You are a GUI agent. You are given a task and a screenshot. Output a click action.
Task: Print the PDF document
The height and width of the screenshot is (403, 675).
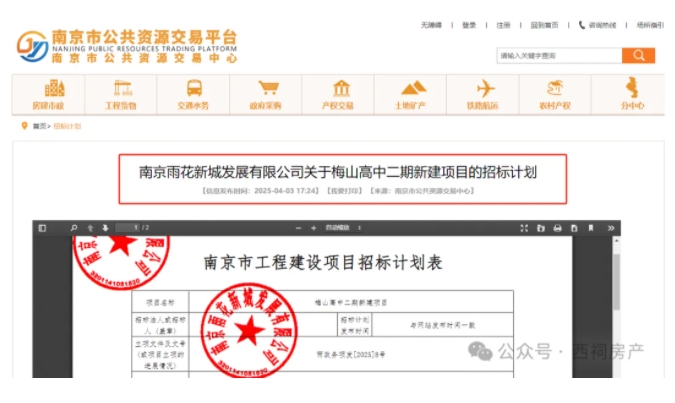[558, 228]
